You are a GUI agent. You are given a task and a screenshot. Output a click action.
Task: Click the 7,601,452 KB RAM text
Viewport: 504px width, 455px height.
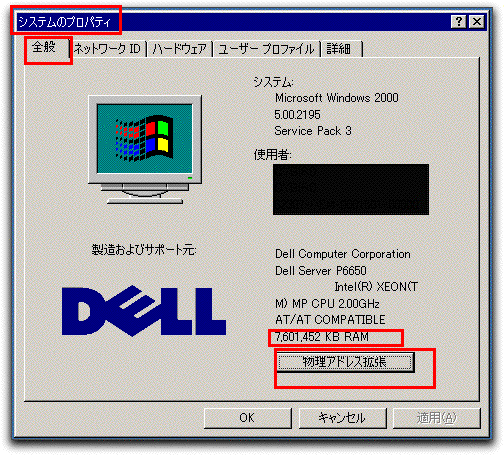tap(322, 337)
